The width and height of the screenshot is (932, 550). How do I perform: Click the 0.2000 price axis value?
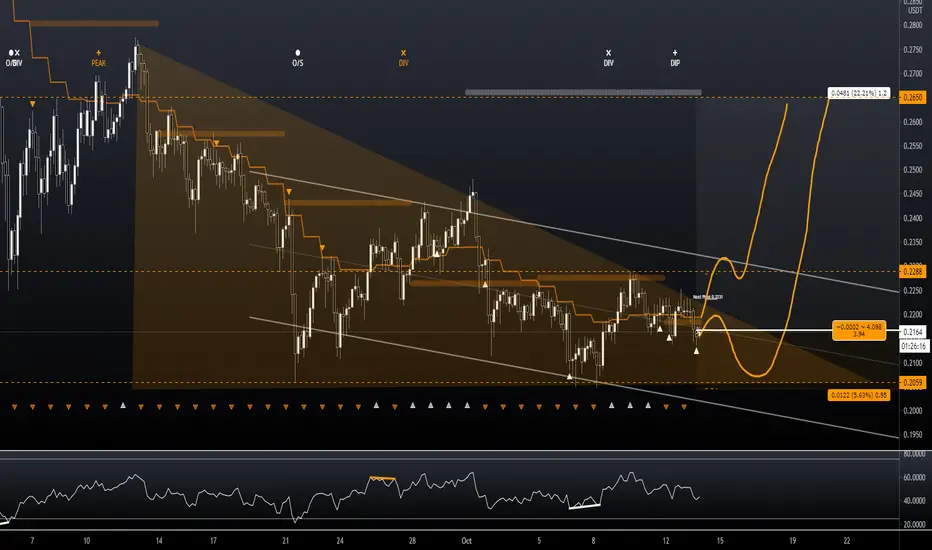coord(913,411)
